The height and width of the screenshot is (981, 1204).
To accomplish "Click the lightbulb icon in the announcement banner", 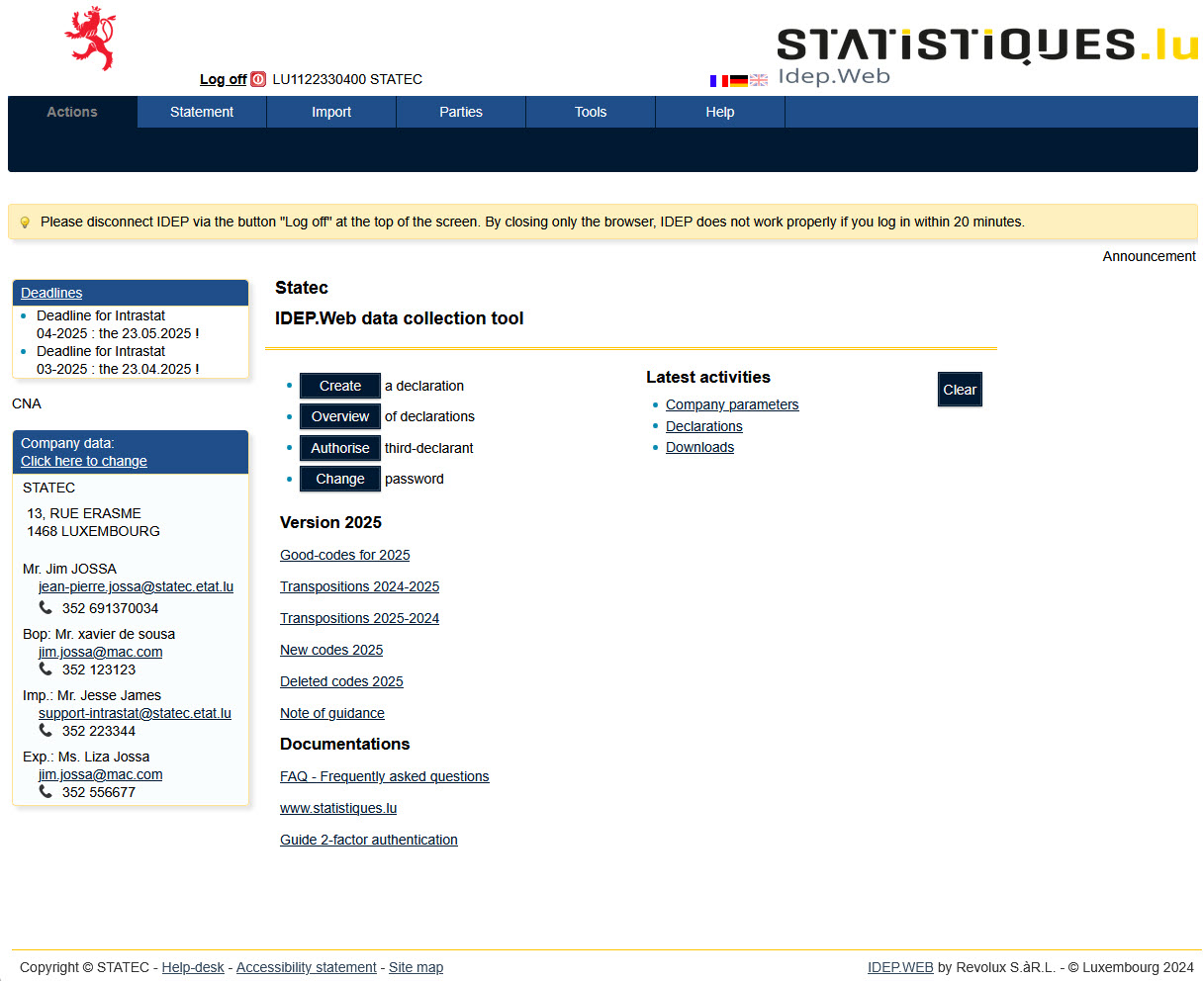I will (25, 221).
